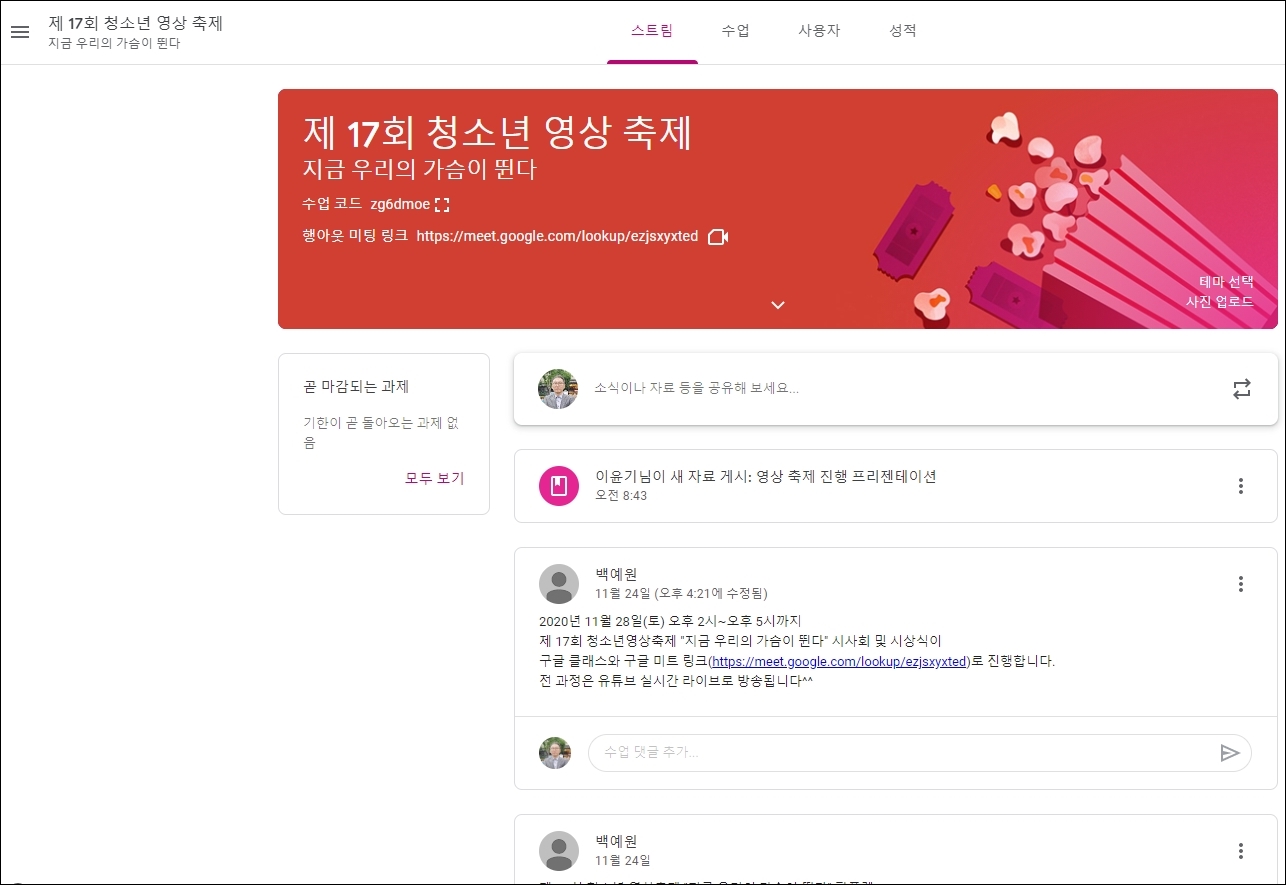The image size is (1286, 885).
Task: Switch to the 스트림 tab
Action: click(x=652, y=31)
